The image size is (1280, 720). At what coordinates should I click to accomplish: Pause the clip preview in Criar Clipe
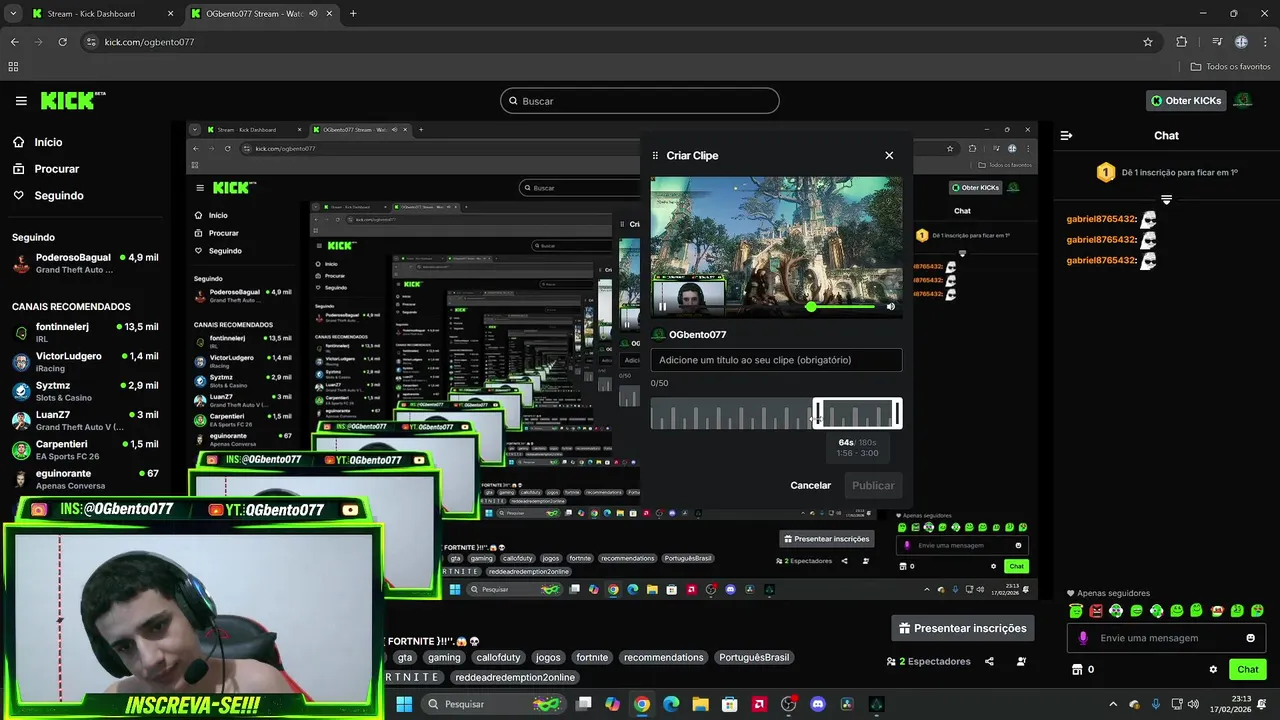click(x=662, y=306)
